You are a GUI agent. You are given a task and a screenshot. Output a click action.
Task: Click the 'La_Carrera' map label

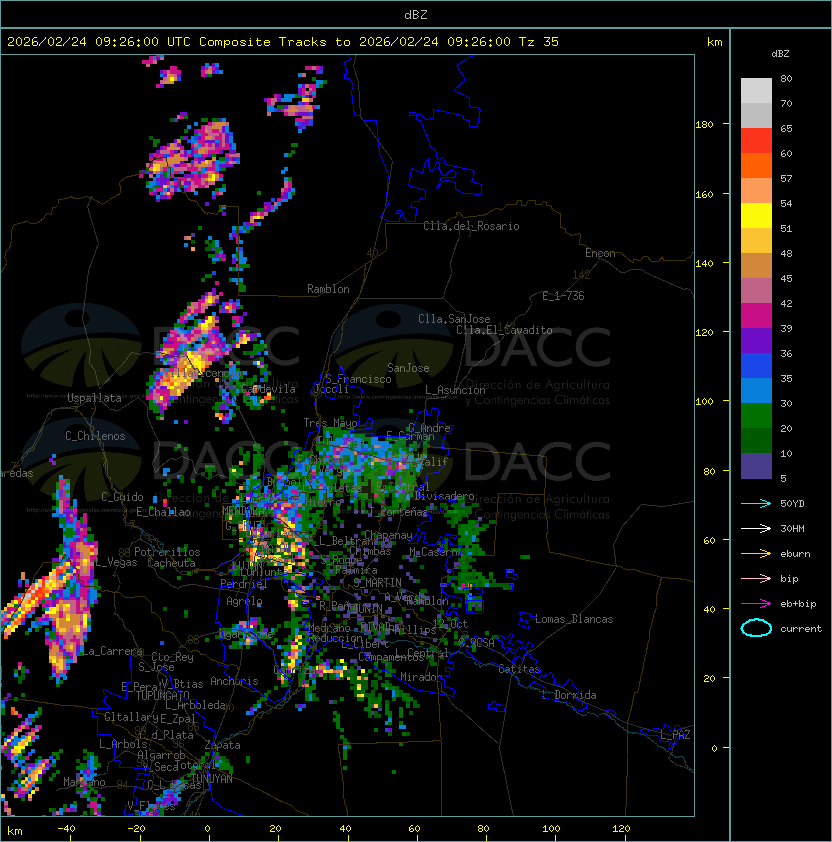[x=112, y=651]
